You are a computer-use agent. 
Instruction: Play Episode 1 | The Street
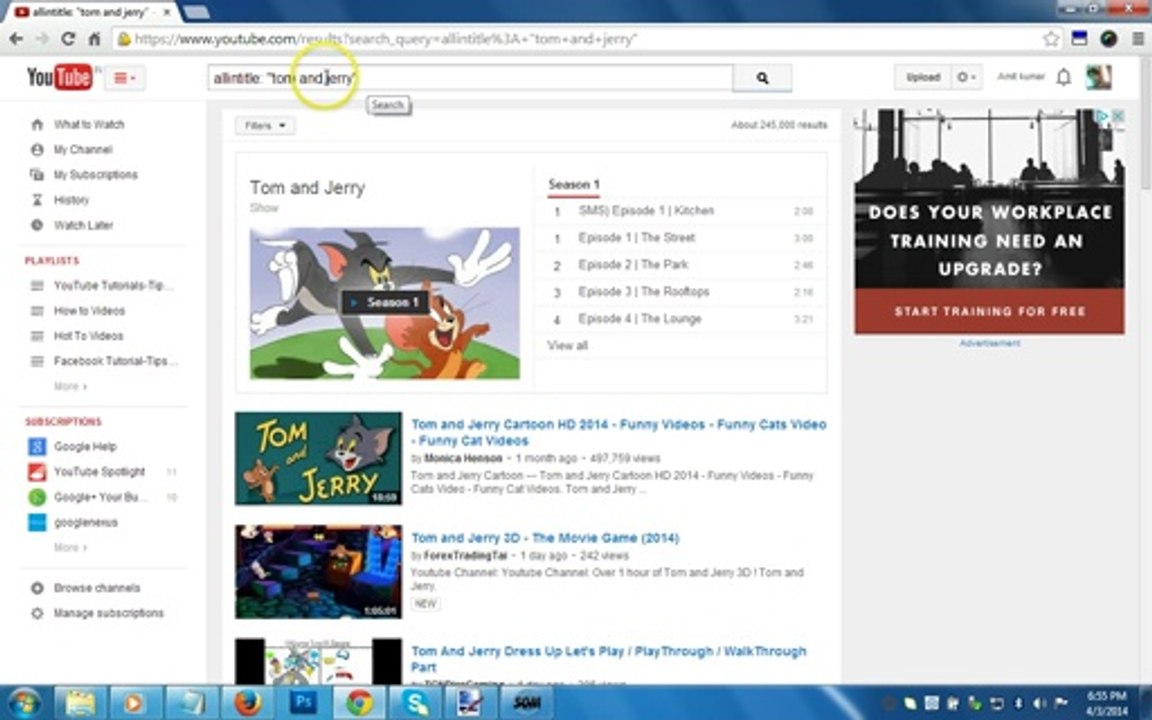636,238
